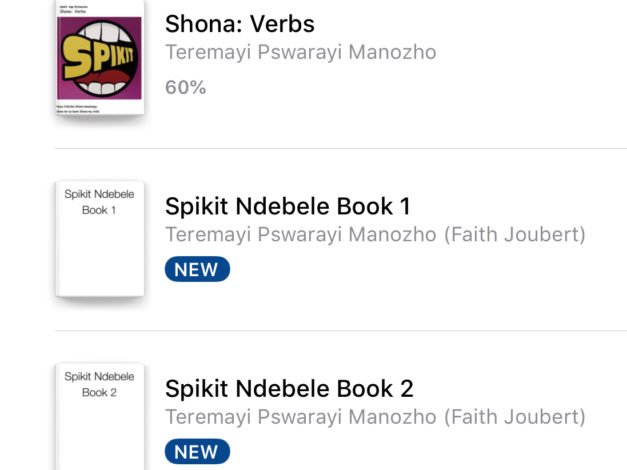Screen dimensions: 627x470
Task: Click author Teremayi Pswarayi Manozho under Shona: Verbs
Action: tap(300, 52)
